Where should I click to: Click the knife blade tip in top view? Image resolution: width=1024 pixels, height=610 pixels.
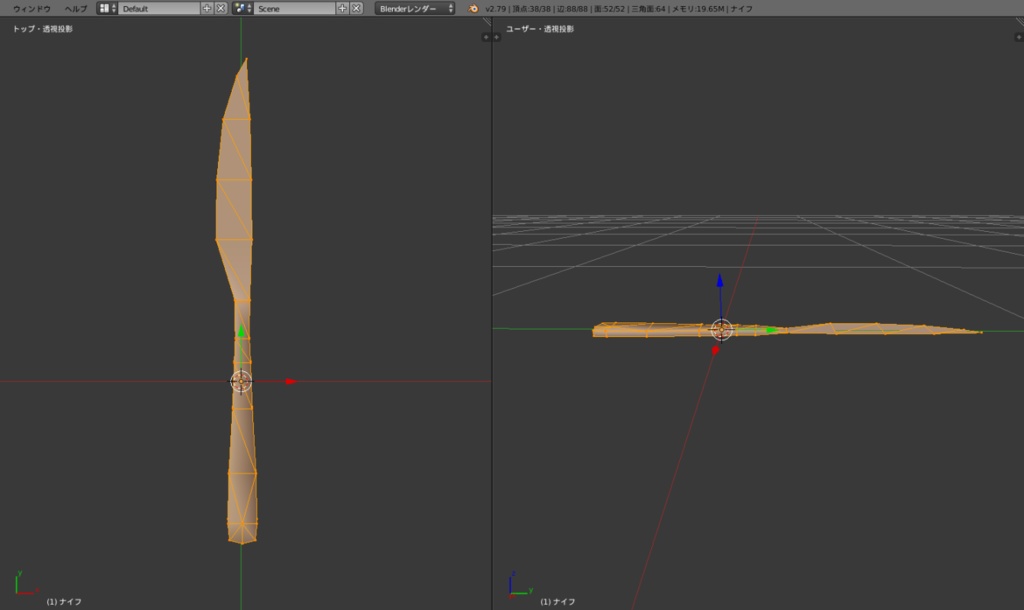[246, 61]
